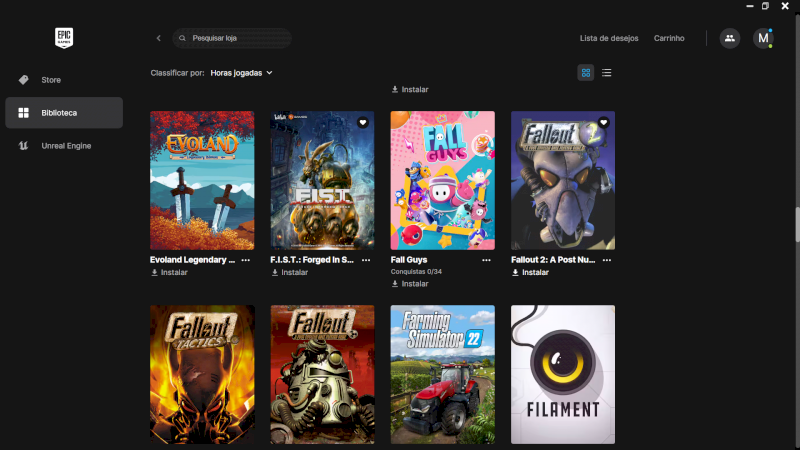Switch to grid view
Image resolution: width=800 pixels, height=450 pixels.
[x=586, y=72]
